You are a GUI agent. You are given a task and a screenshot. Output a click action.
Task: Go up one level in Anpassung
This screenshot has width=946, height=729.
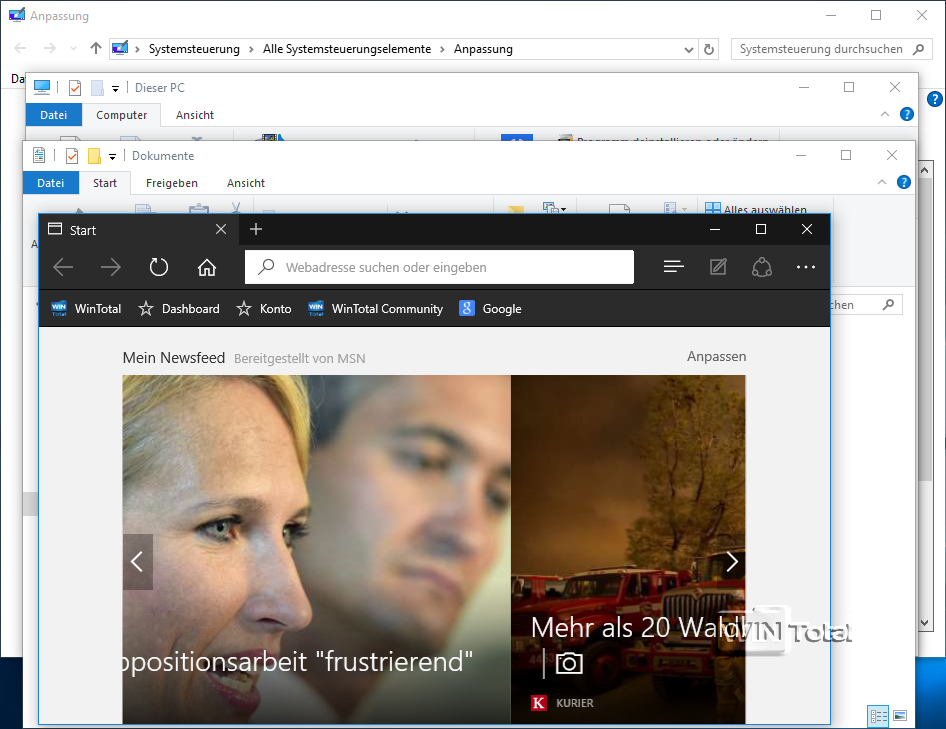[x=95, y=48]
